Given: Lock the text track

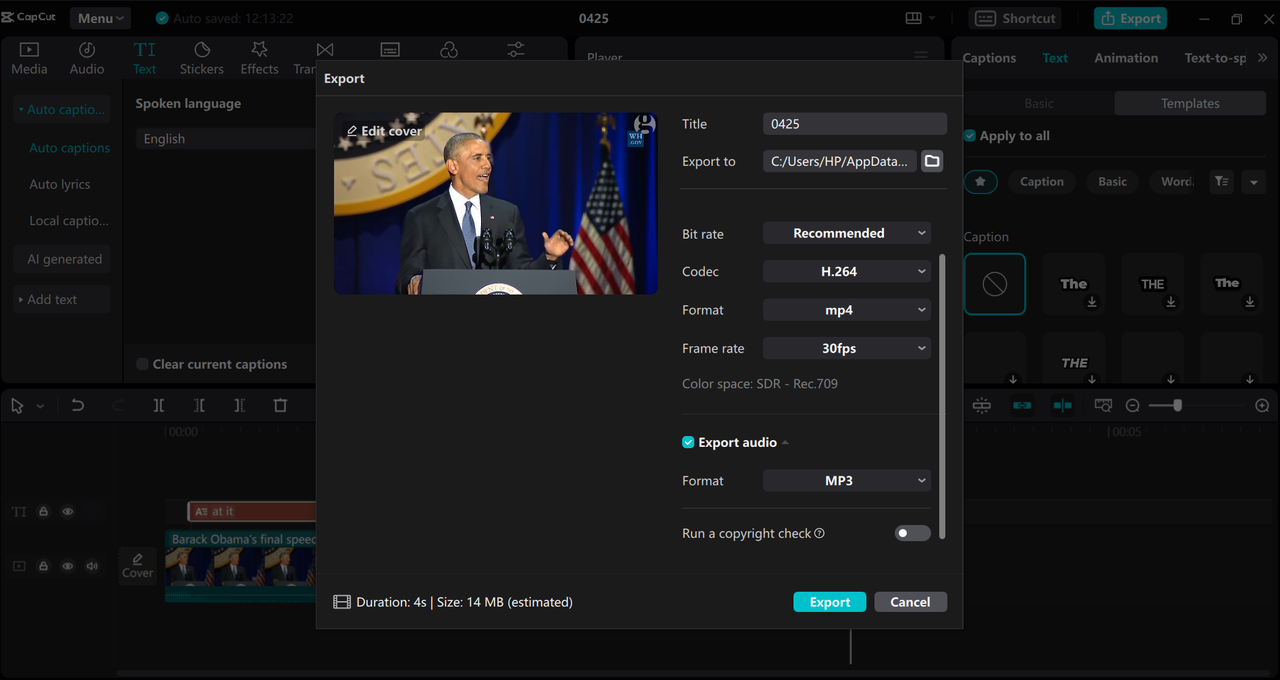Looking at the screenshot, I should (43, 511).
